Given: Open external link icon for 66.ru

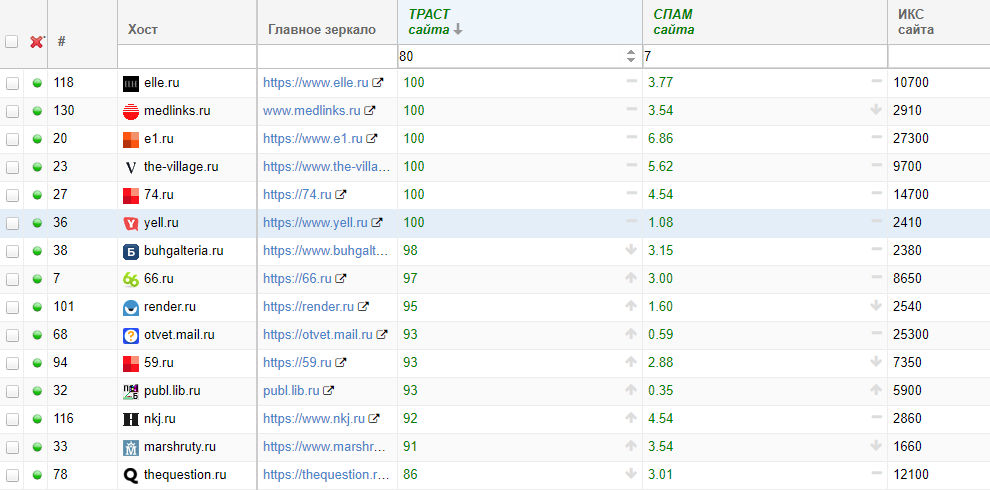Looking at the screenshot, I should 341,278.
